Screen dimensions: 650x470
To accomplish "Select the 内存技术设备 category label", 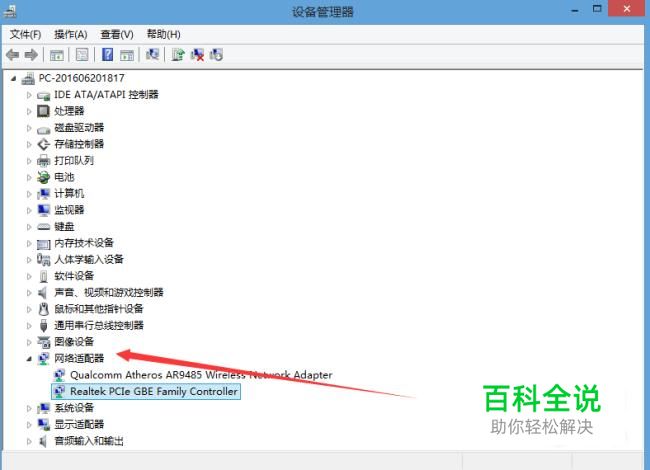I will [x=84, y=243].
